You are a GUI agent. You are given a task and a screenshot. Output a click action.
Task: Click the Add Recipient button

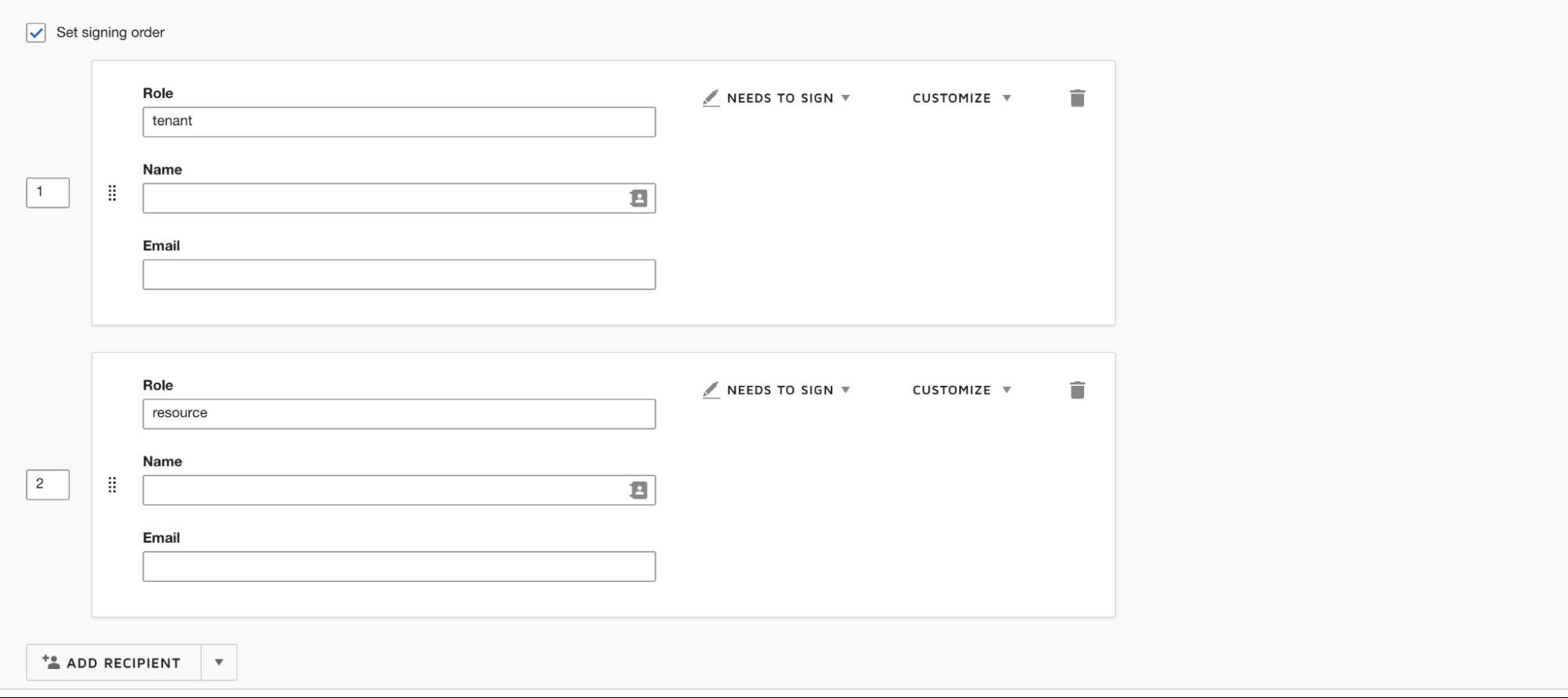(114, 663)
